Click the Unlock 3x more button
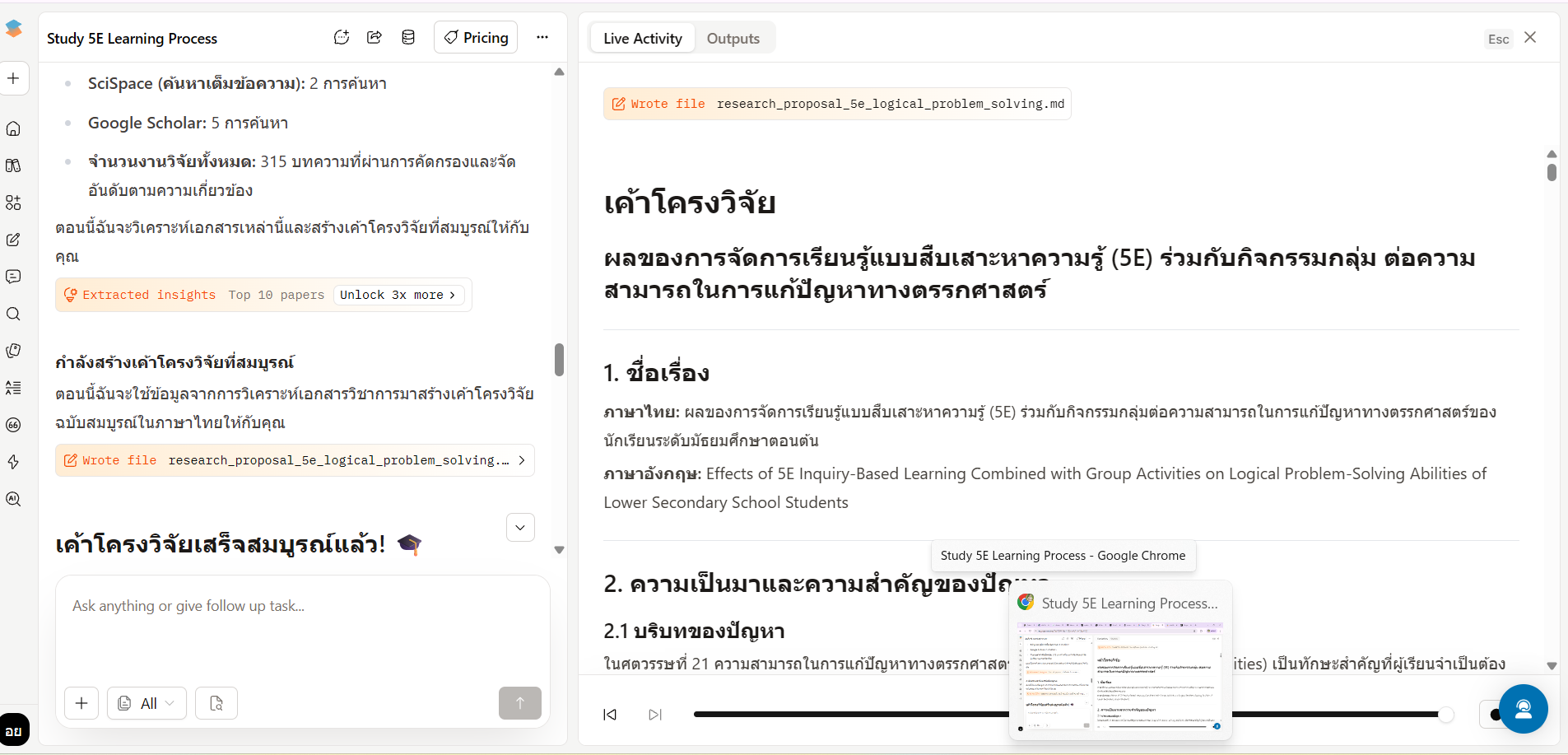Screen dimensions: 1568x755 [398, 295]
